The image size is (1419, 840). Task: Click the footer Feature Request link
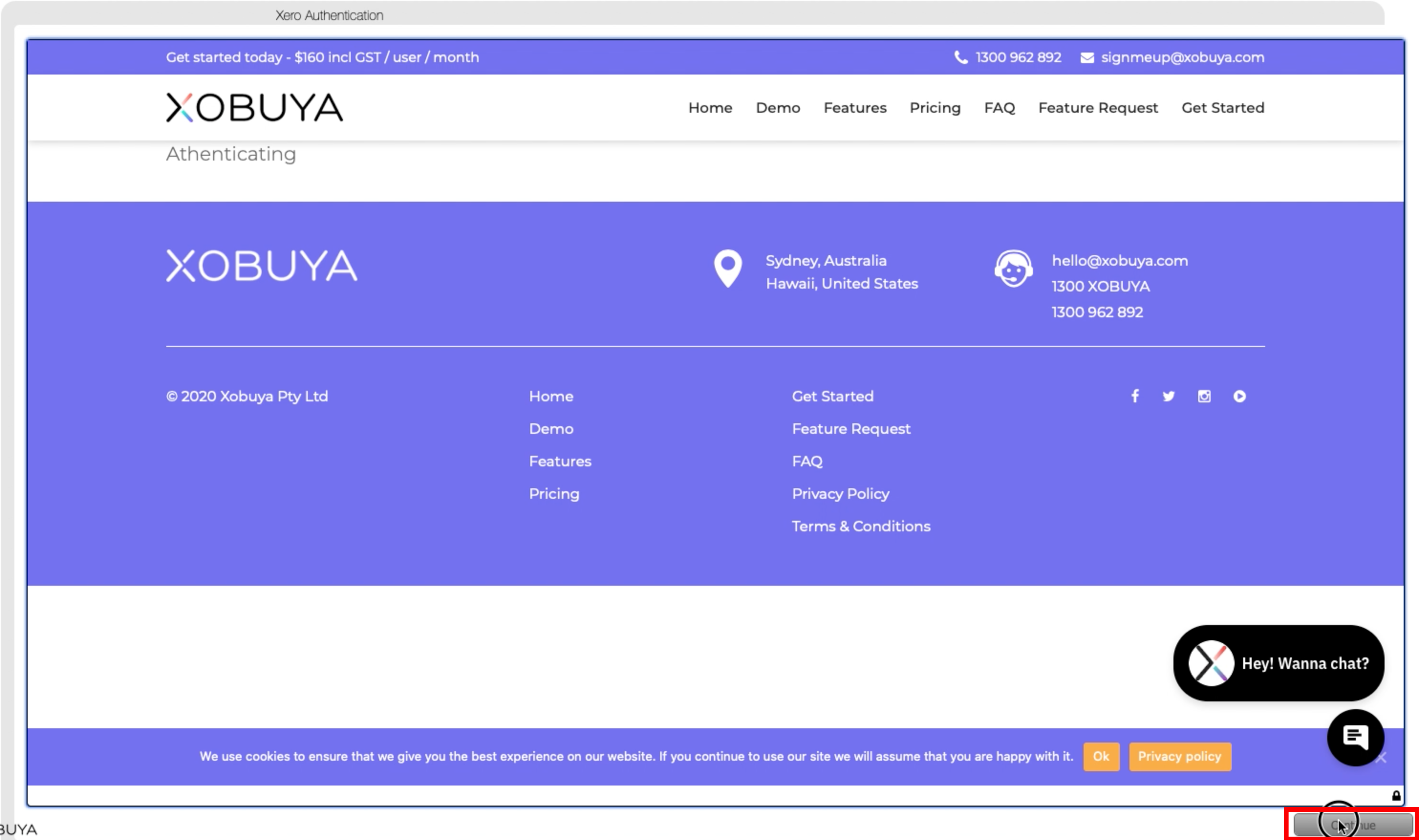(851, 429)
